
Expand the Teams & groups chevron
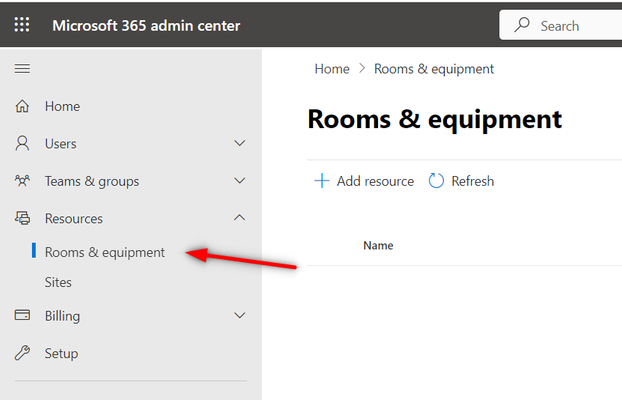(240, 181)
